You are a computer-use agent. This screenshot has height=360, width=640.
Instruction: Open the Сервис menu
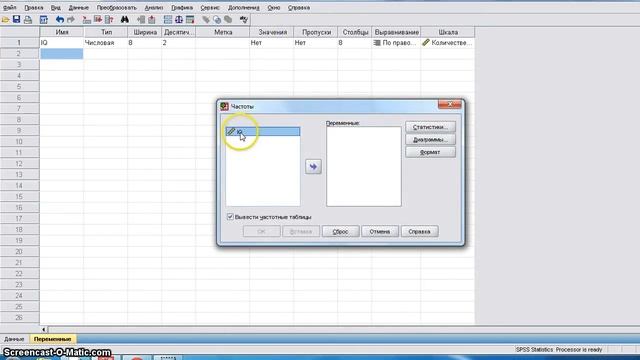point(210,8)
